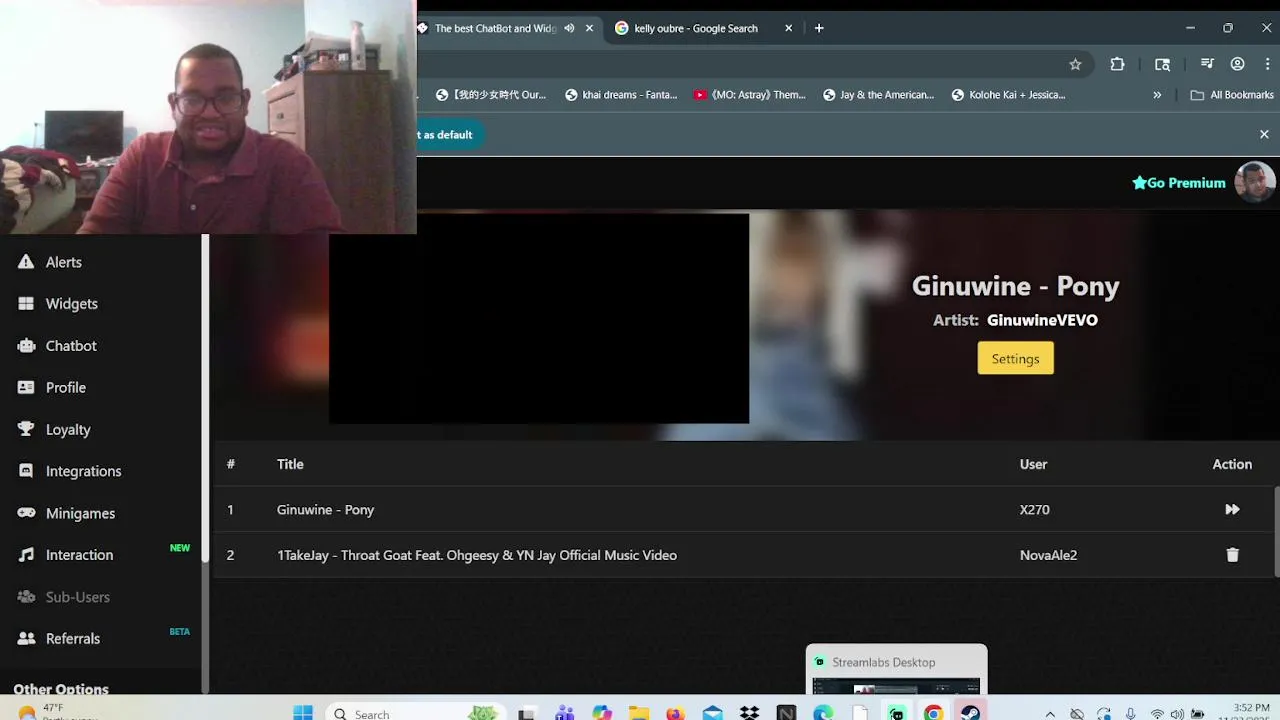
Task: Delete the 1TakeJay Throat Goat song request
Action: (x=1232, y=555)
